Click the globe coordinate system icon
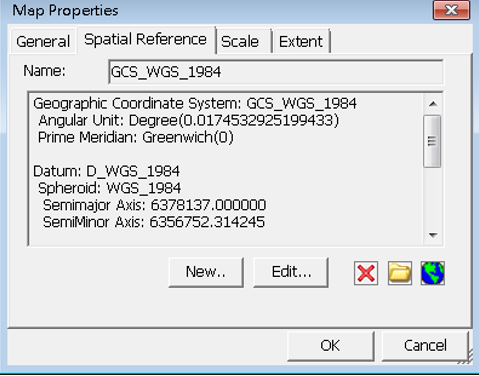The height and width of the screenshot is (376, 479). point(432,273)
